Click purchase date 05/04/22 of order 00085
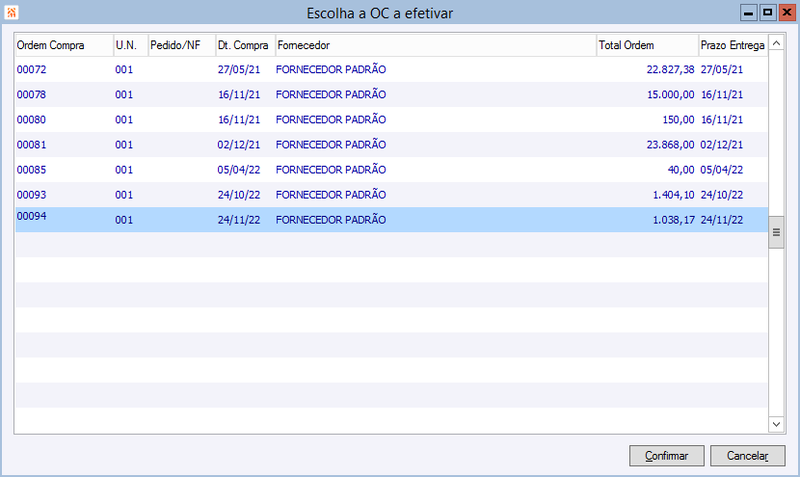The width and height of the screenshot is (800, 477). pyautogui.click(x=239, y=169)
